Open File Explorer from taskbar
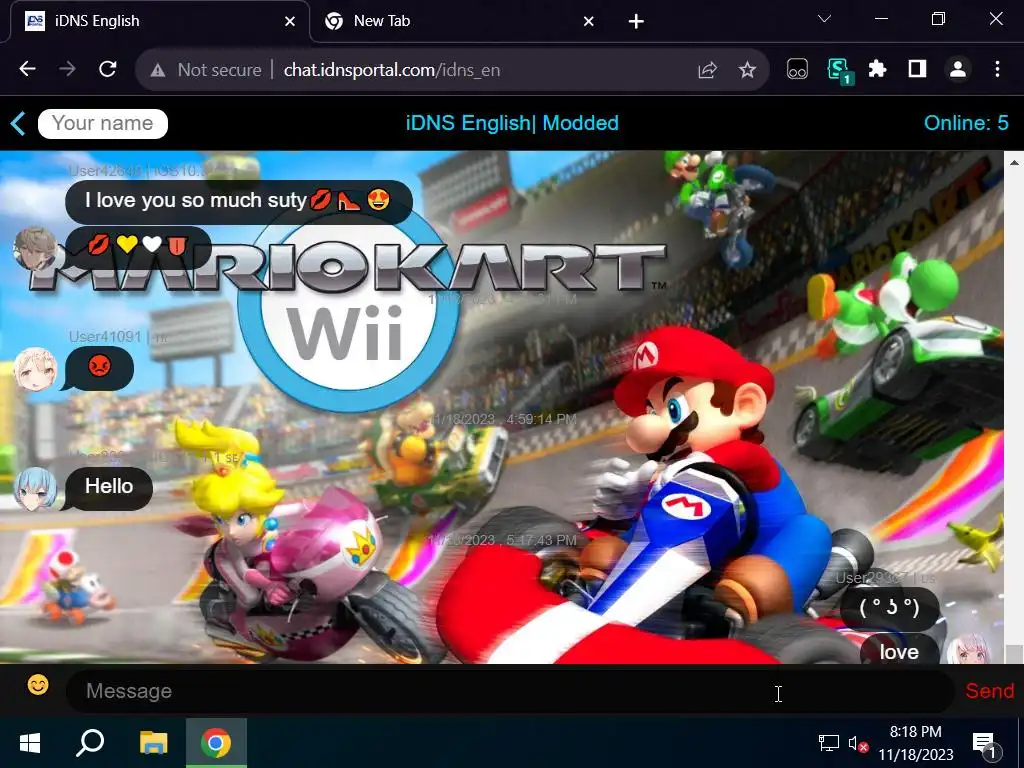 pos(153,743)
